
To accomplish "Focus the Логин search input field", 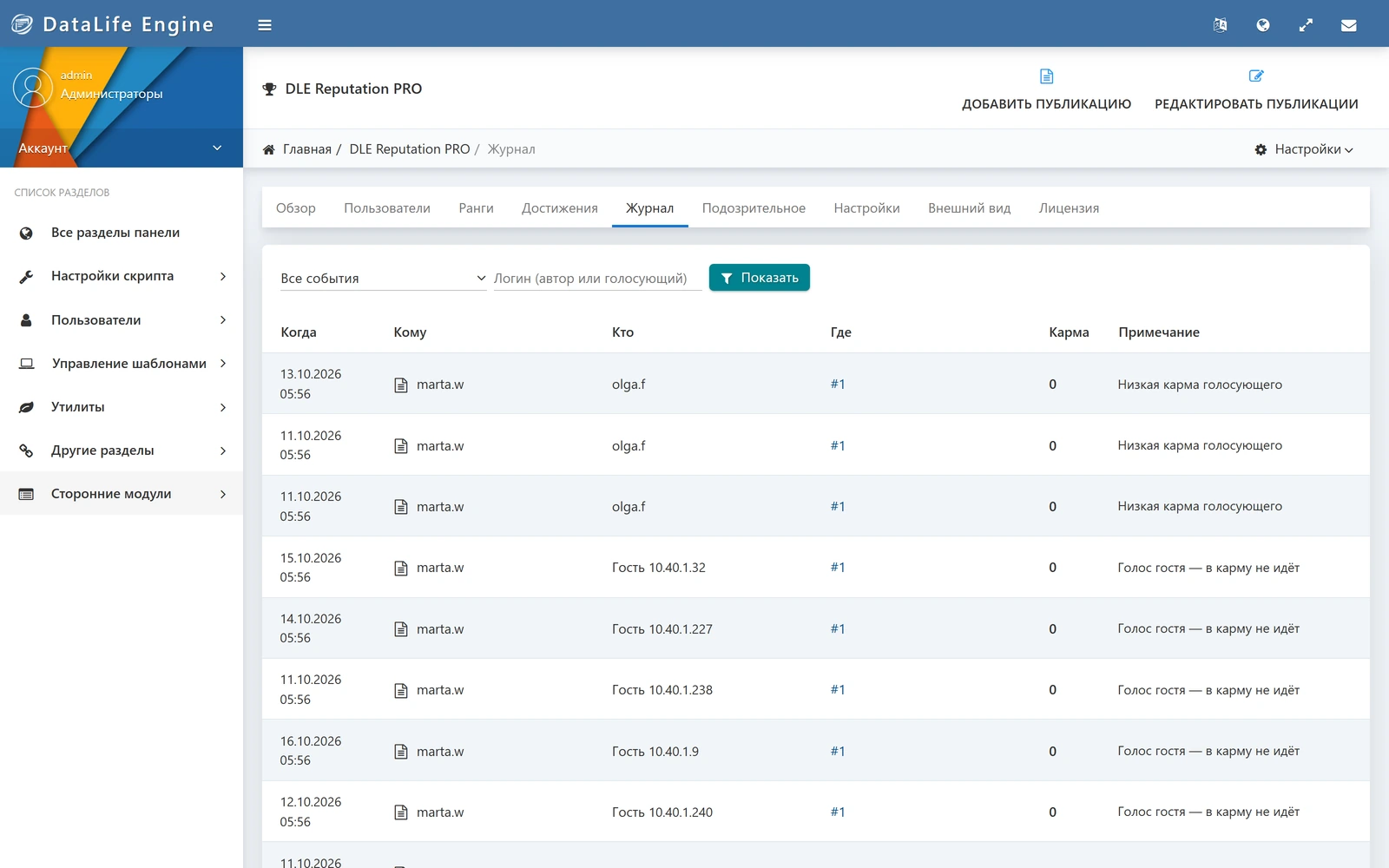I will click(597, 279).
